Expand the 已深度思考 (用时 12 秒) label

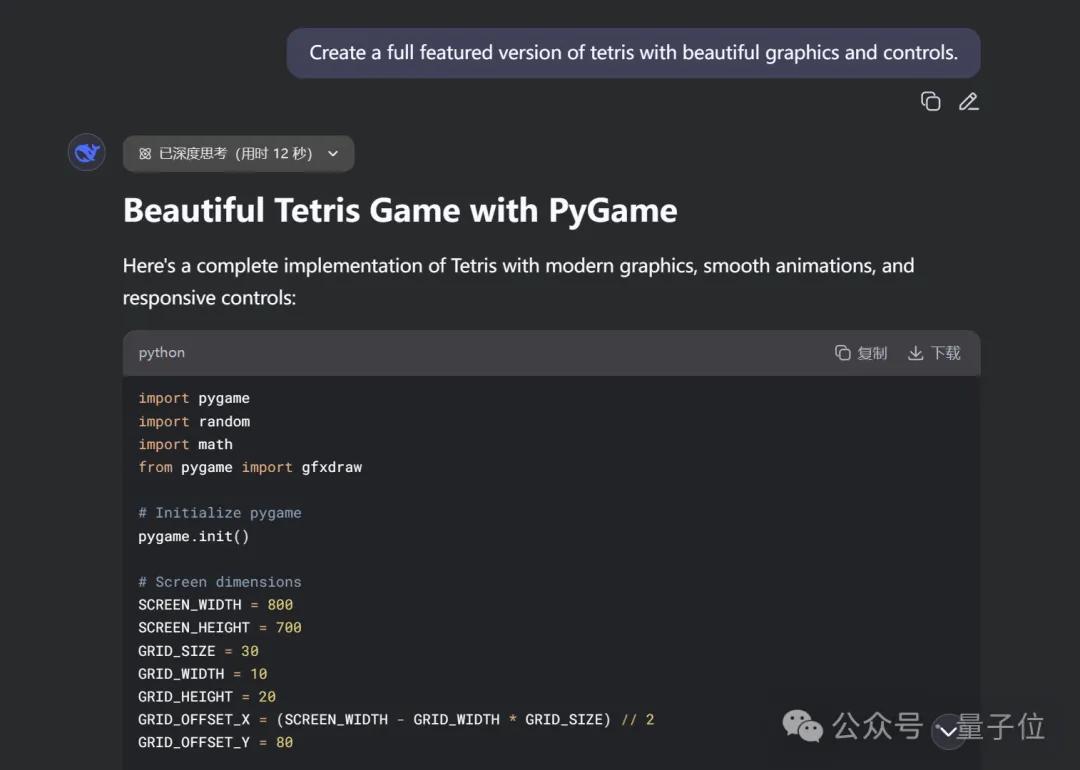pos(235,154)
